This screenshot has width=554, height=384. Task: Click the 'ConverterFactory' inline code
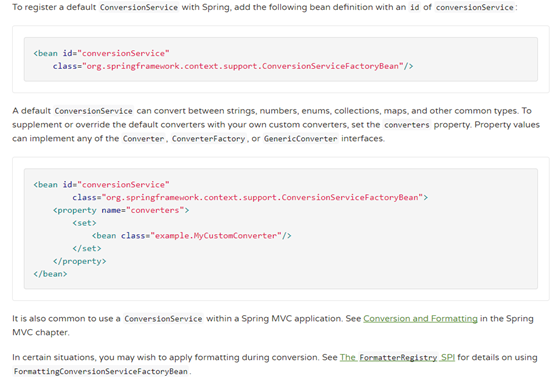tap(208, 139)
